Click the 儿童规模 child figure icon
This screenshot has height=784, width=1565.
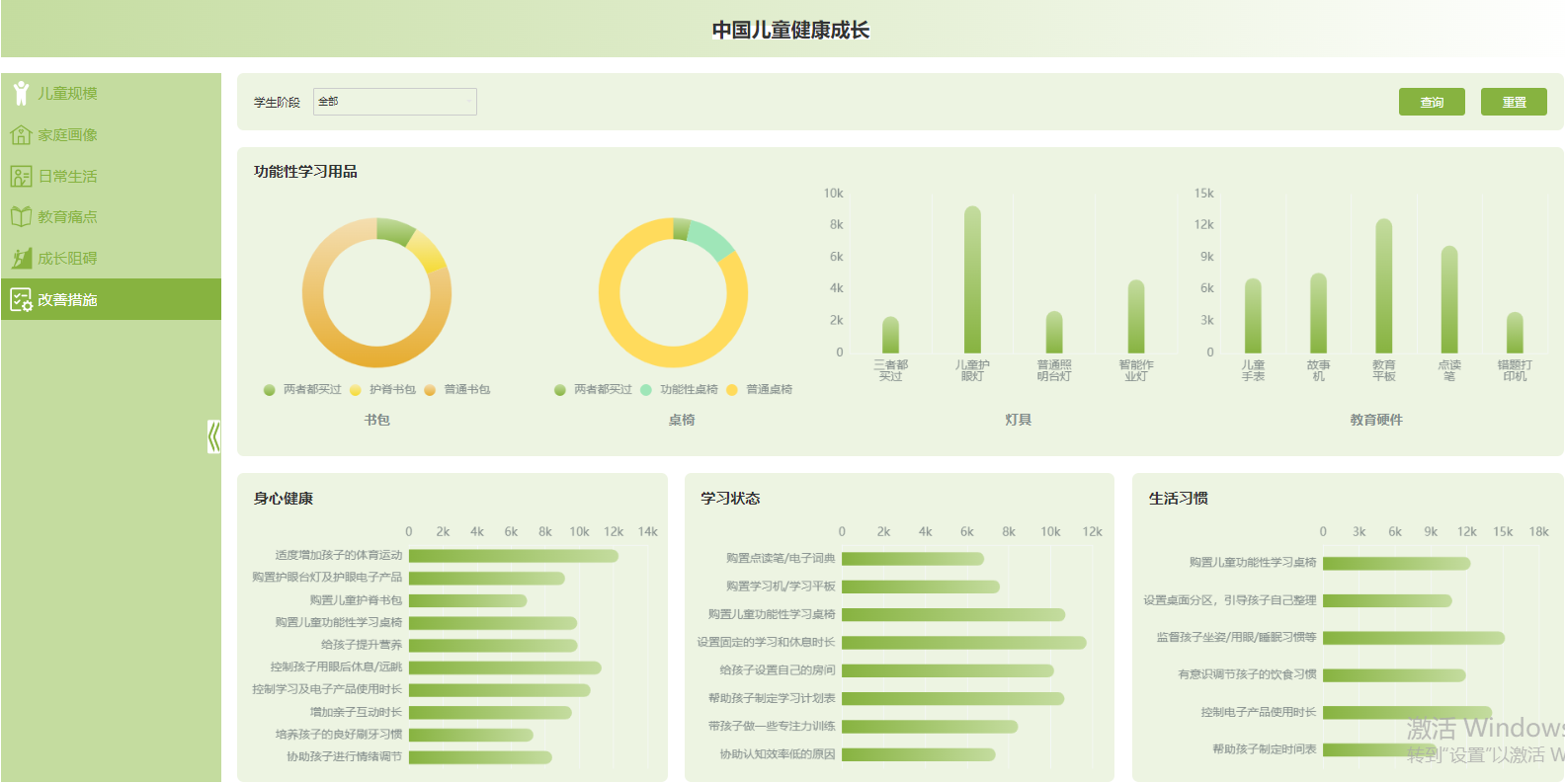(21, 93)
